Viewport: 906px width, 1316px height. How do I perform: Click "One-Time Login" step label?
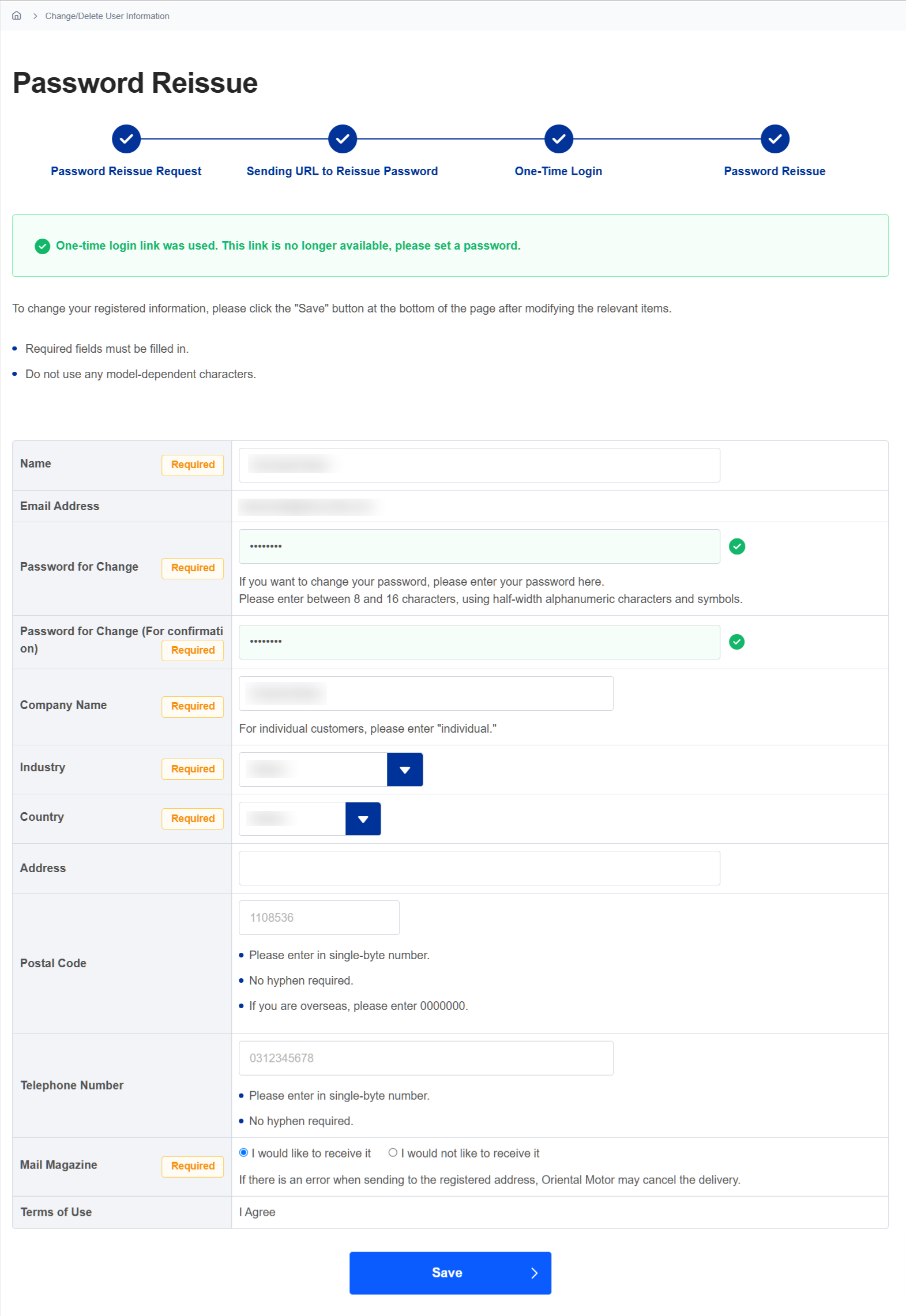click(x=559, y=171)
